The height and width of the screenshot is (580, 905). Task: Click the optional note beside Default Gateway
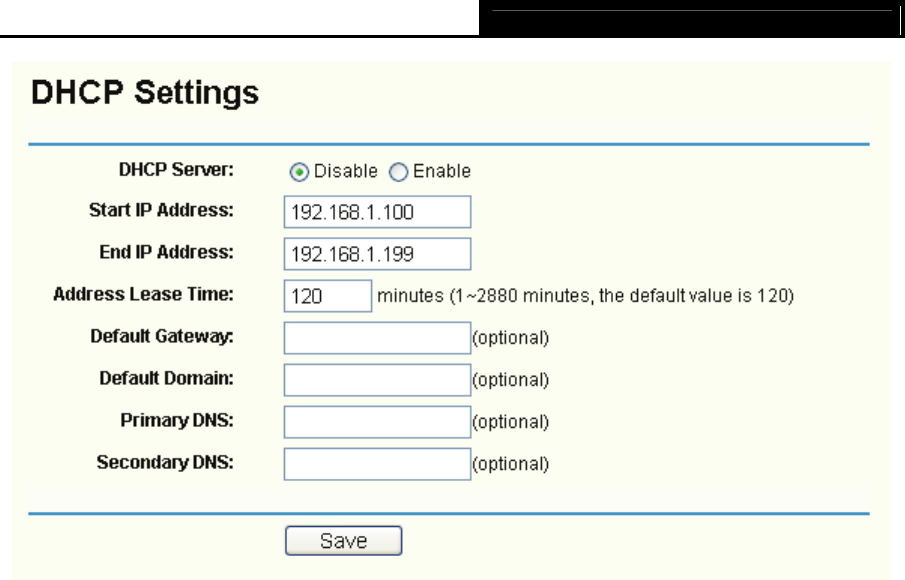pyautogui.click(x=511, y=338)
